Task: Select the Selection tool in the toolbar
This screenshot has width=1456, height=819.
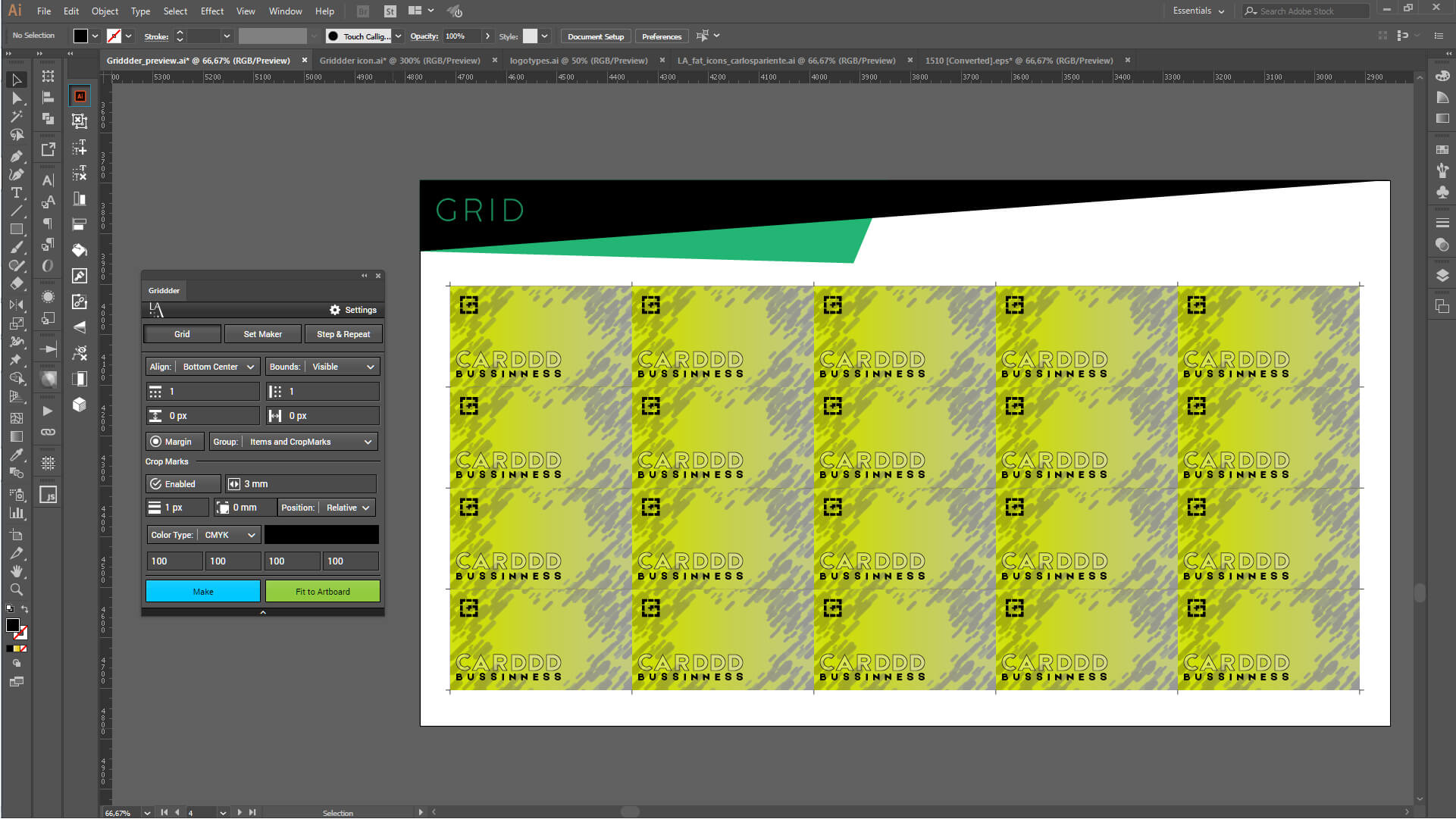Action: pyautogui.click(x=17, y=80)
